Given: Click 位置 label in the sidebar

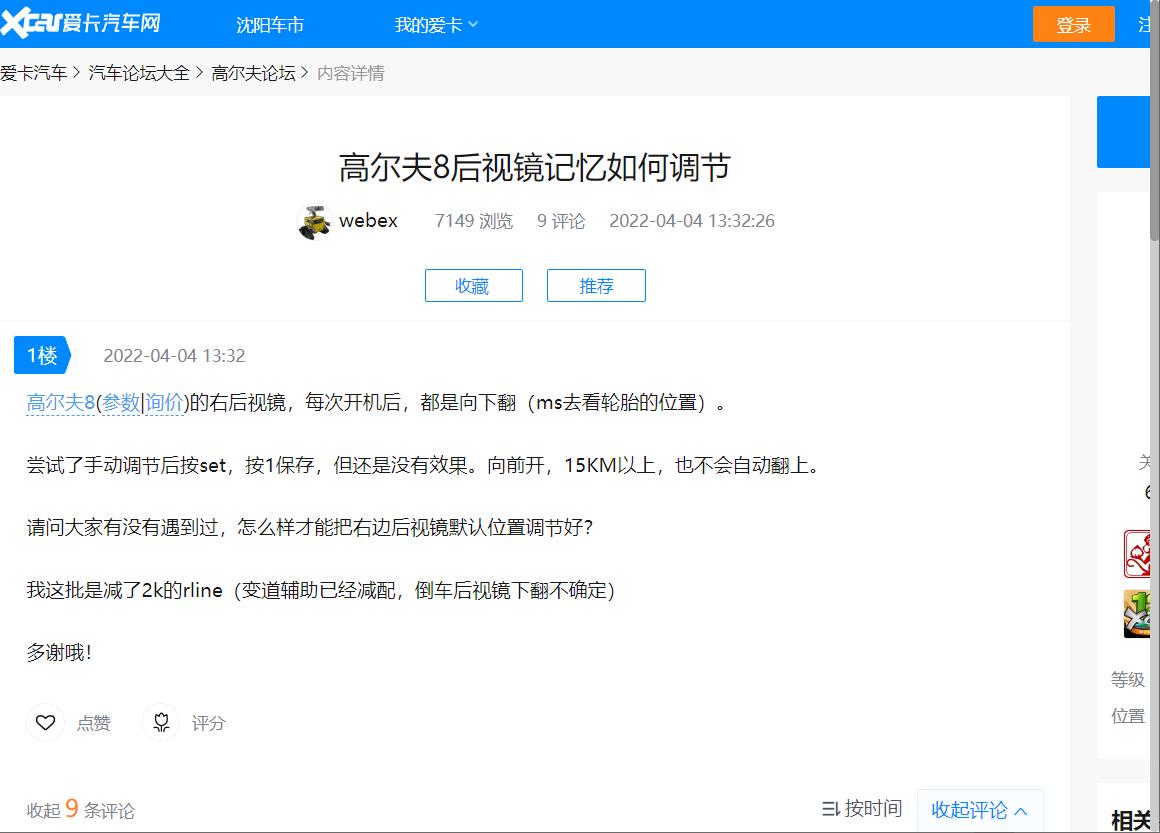Looking at the screenshot, I should click(x=1127, y=715).
